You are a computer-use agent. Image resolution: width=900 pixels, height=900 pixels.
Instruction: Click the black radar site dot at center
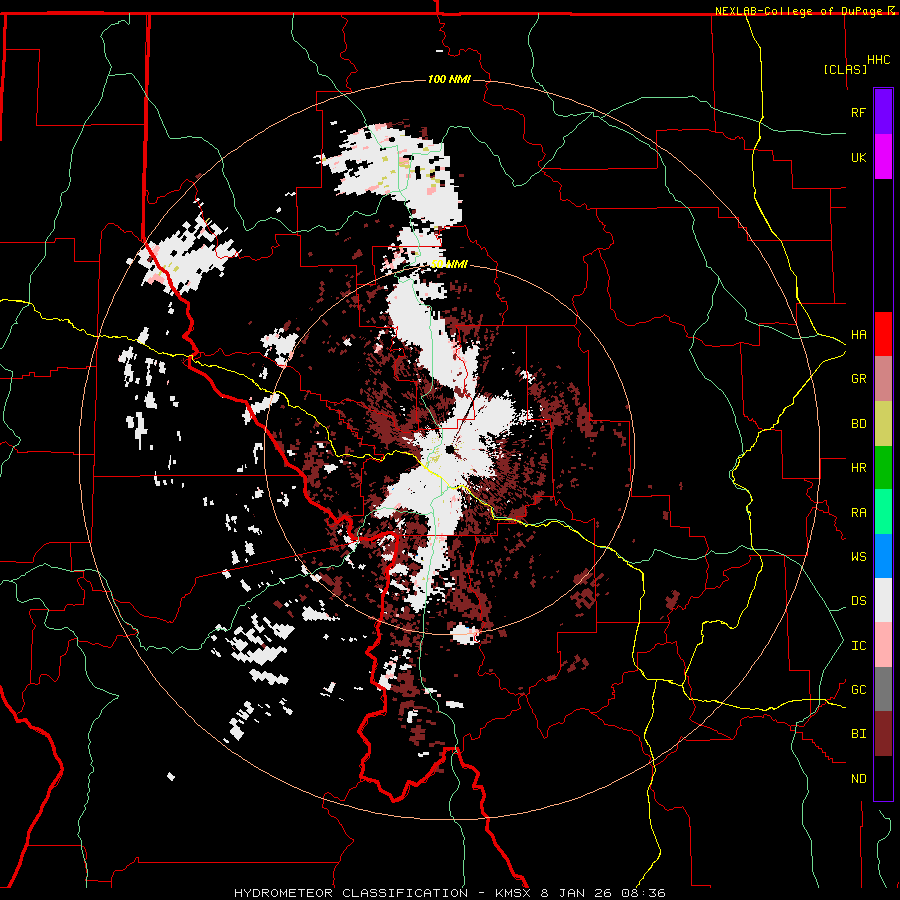(x=449, y=449)
